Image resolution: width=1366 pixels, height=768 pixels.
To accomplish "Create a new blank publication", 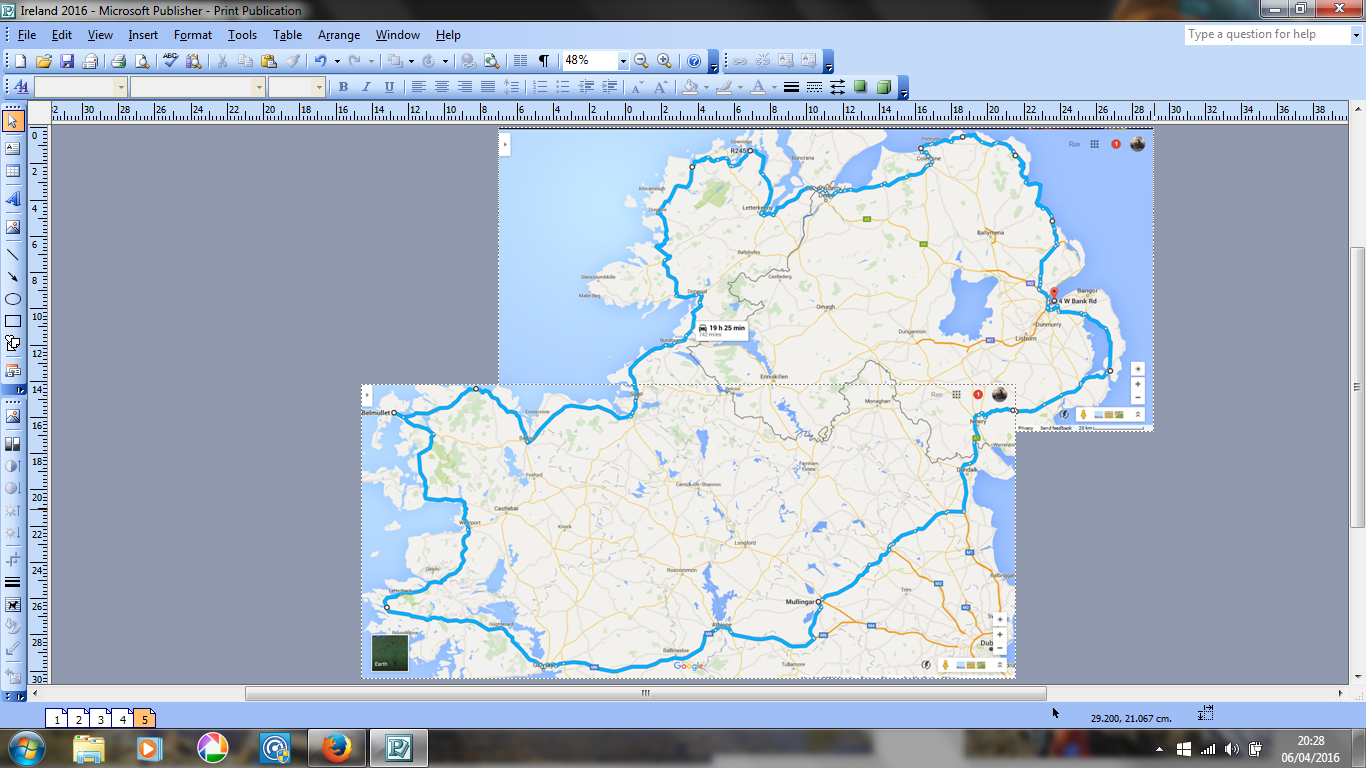I will coord(20,61).
